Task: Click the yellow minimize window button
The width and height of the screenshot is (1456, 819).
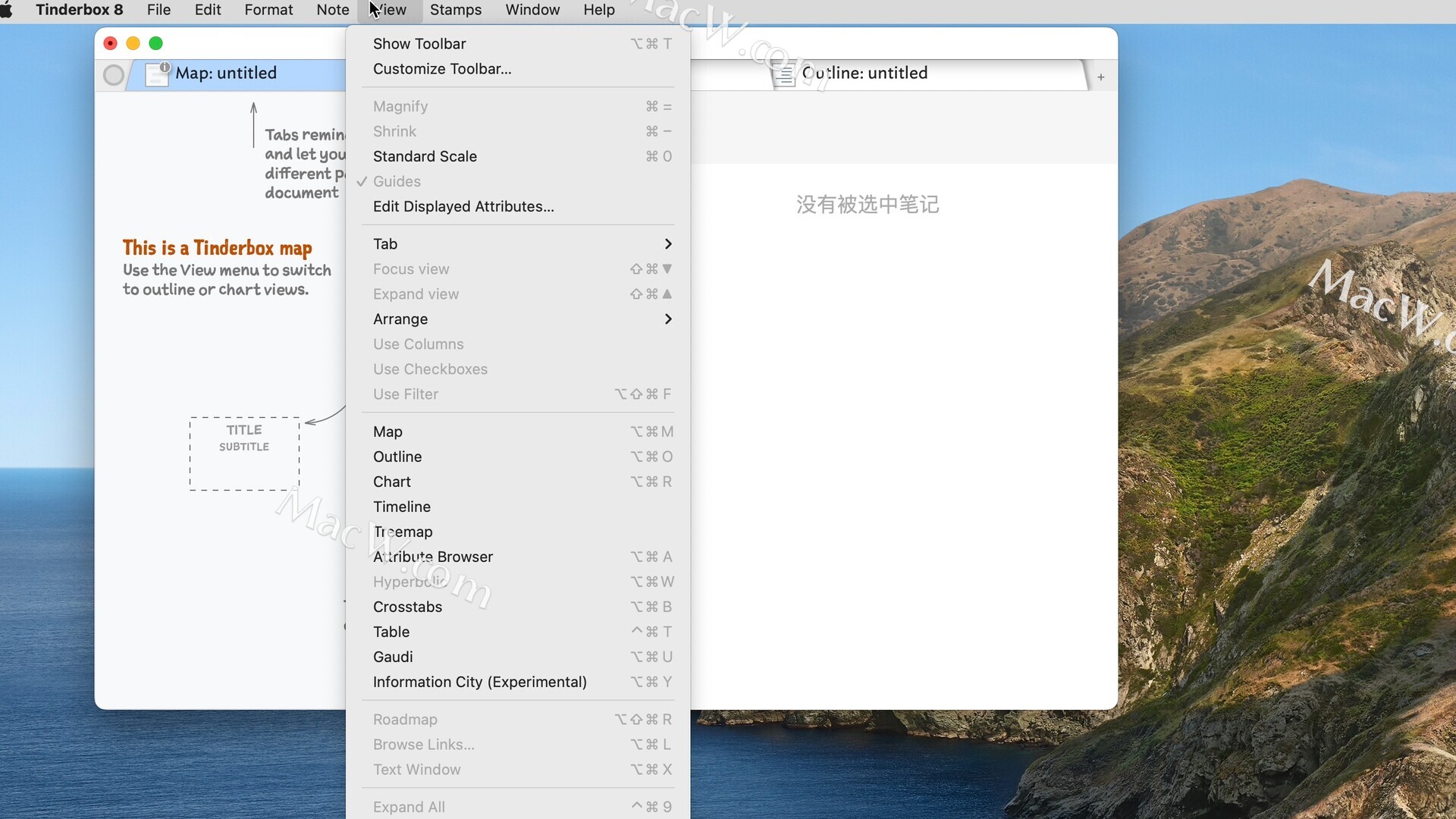Action: (x=133, y=43)
